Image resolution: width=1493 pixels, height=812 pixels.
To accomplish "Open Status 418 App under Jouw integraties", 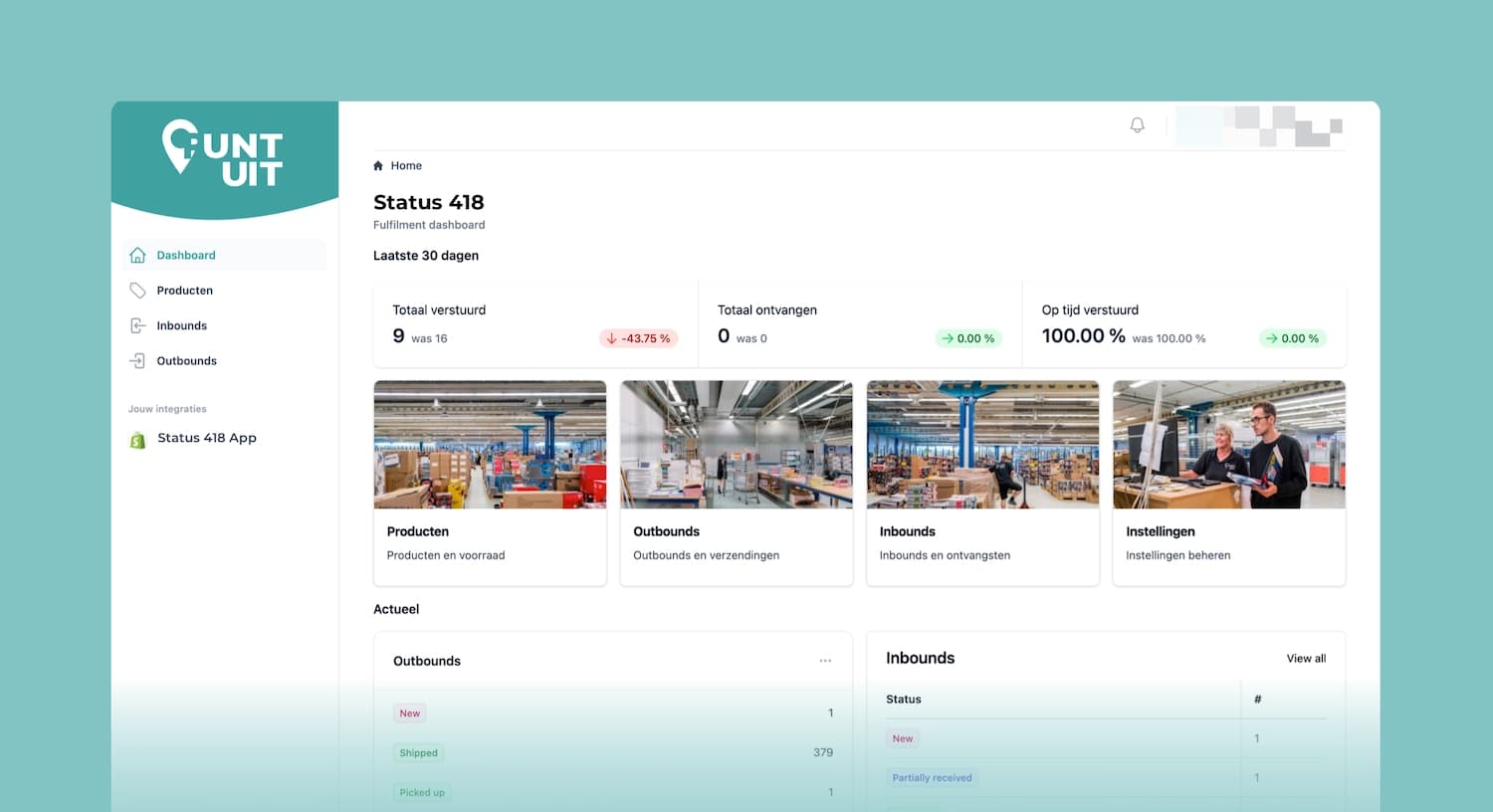I will point(207,438).
